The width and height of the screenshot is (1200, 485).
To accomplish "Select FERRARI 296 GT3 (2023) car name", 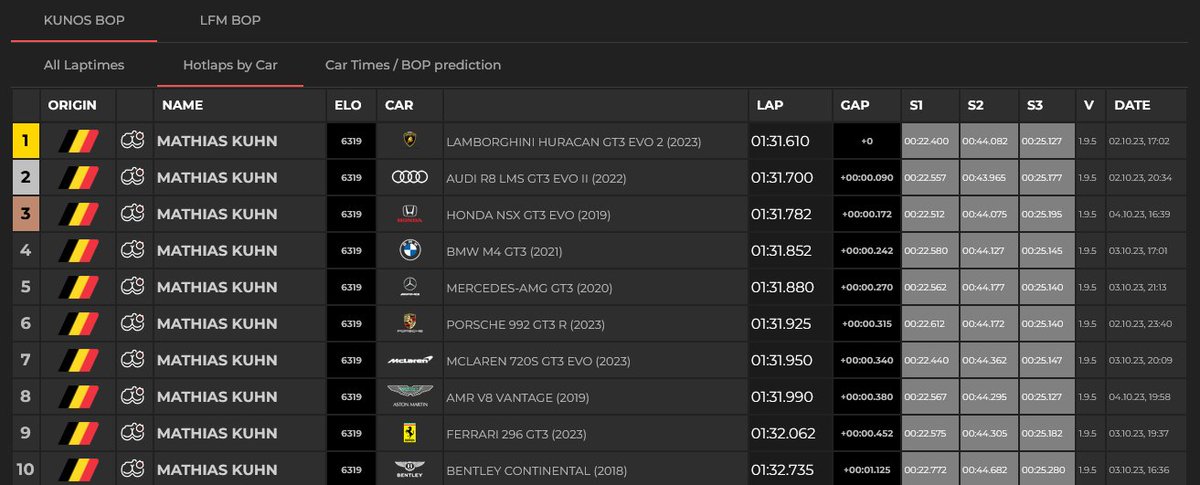I will (518, 434).
